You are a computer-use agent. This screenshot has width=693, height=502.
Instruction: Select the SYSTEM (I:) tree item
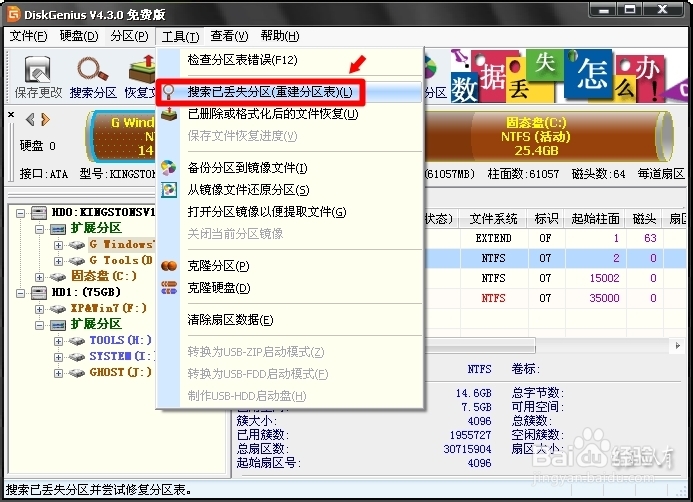click(x=121, y=356)
